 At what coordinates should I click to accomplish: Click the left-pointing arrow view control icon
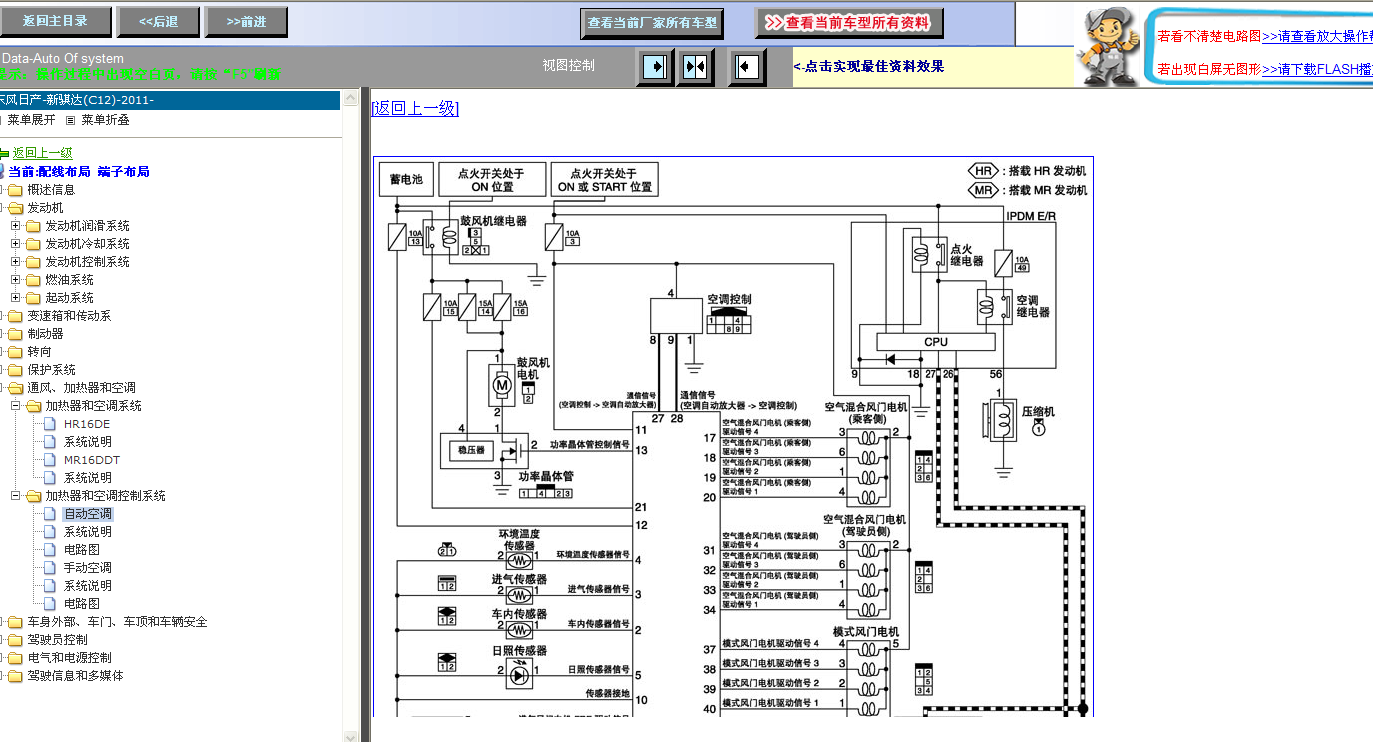747,67
